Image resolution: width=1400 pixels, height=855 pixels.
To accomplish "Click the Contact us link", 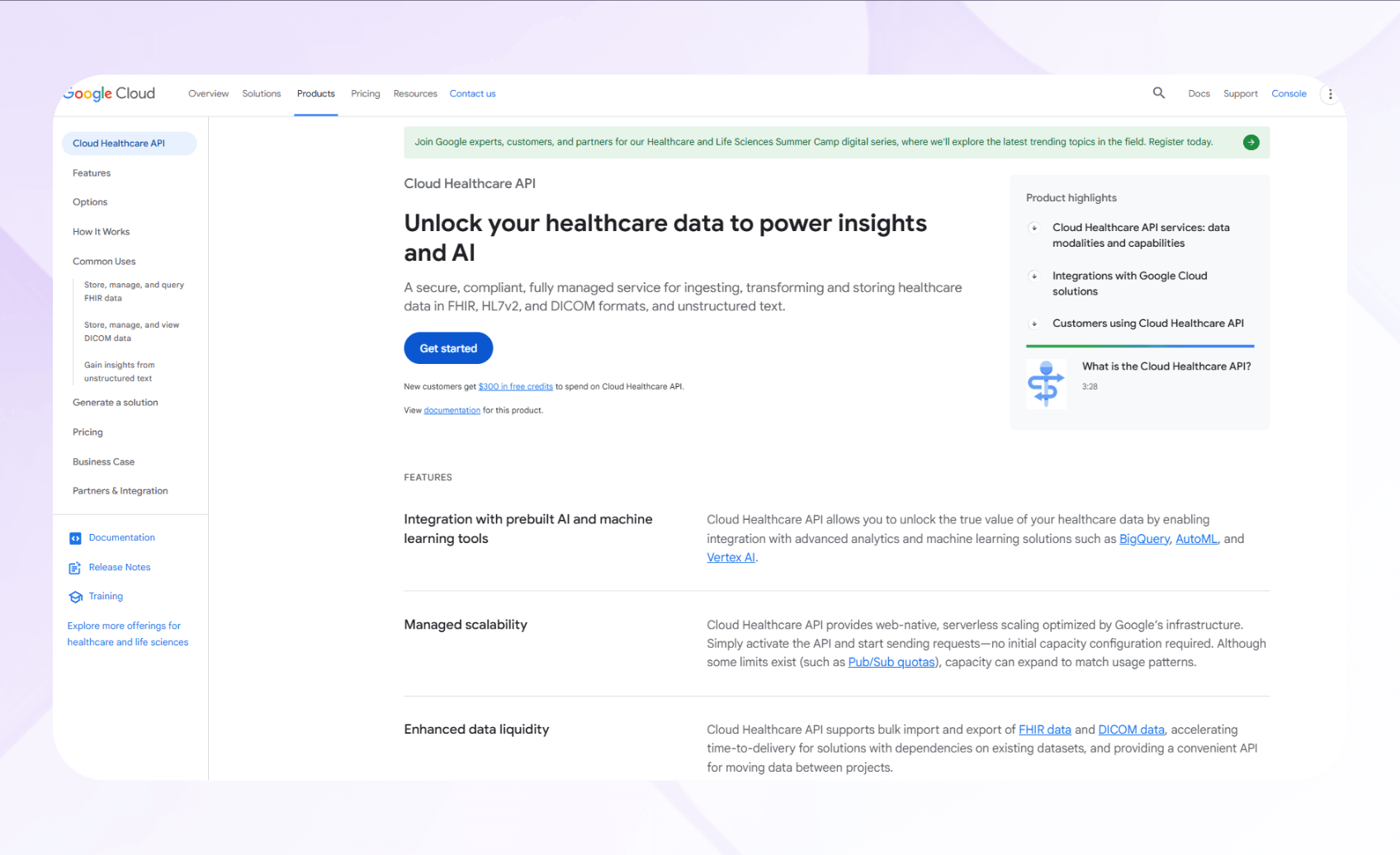I will 472,94.
